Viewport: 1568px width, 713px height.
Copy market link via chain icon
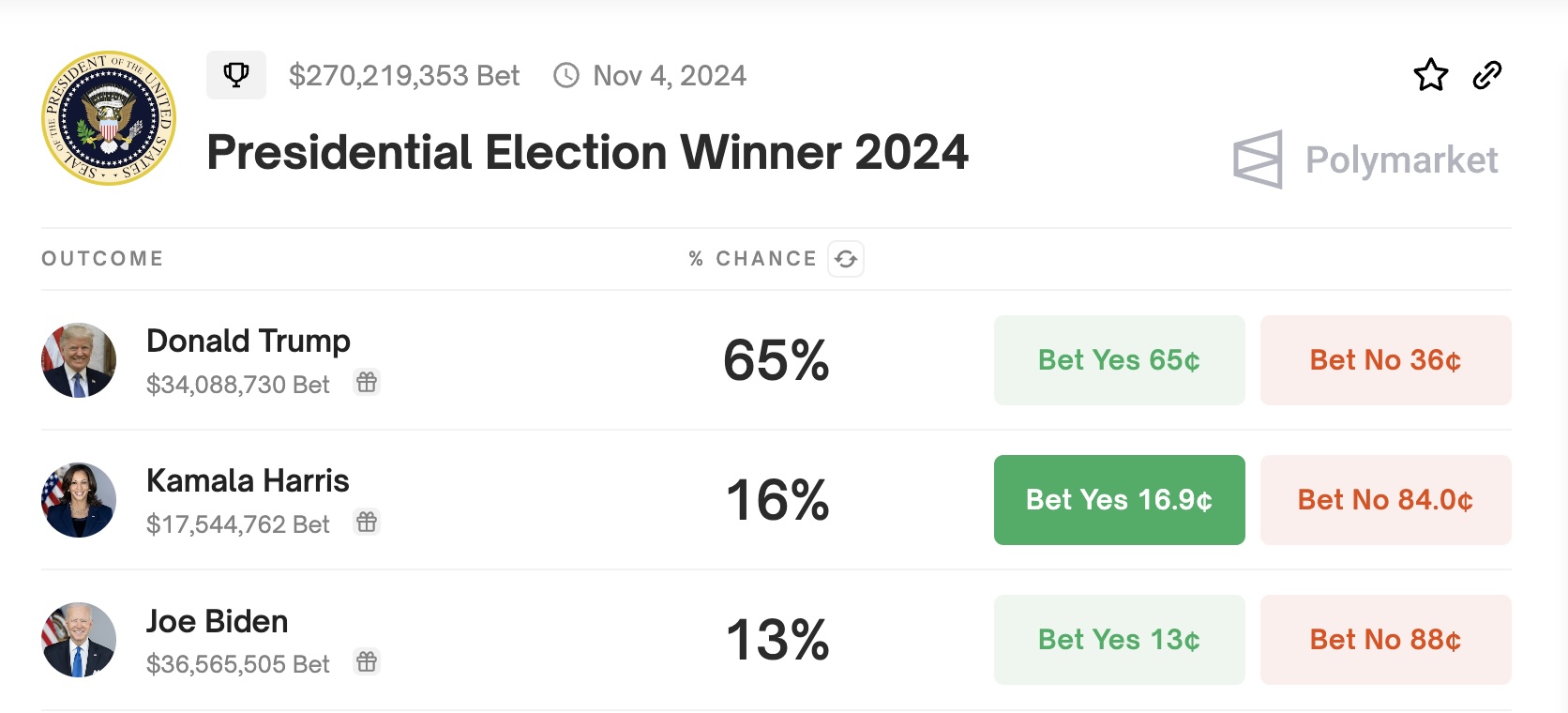coord(1487,75)
